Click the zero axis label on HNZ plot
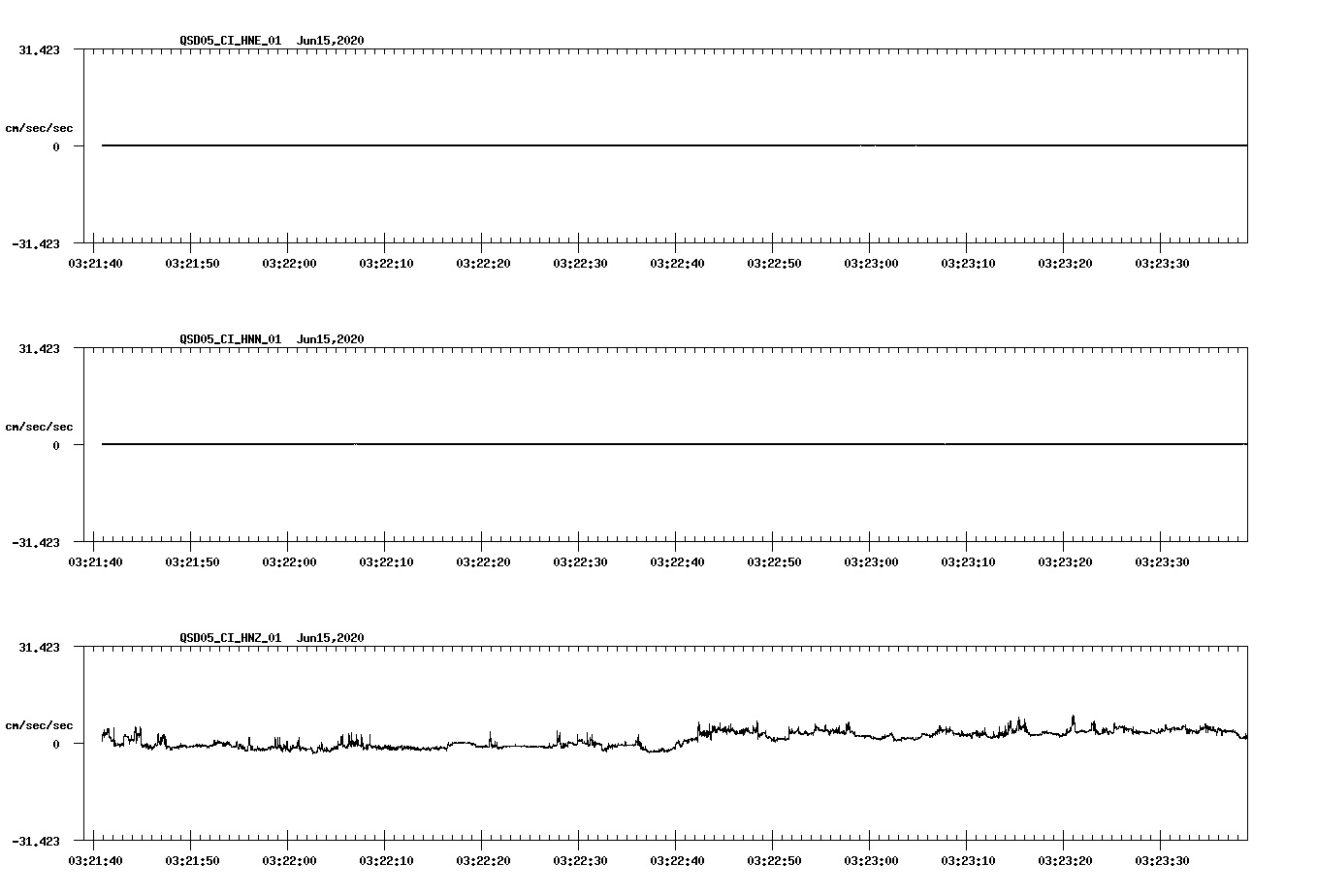Viewport: 1317px width, 896px height. 56,745
